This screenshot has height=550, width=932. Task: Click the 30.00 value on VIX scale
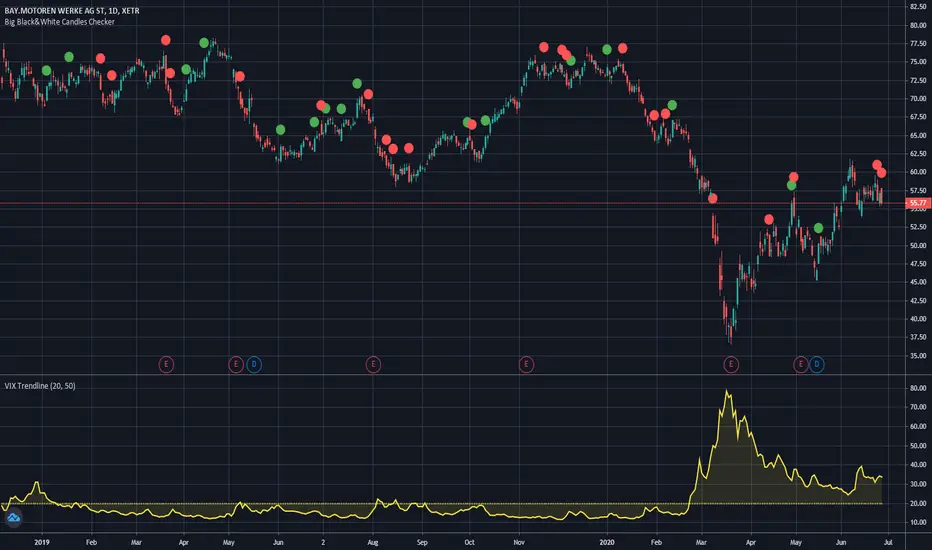tap(918, 484)
